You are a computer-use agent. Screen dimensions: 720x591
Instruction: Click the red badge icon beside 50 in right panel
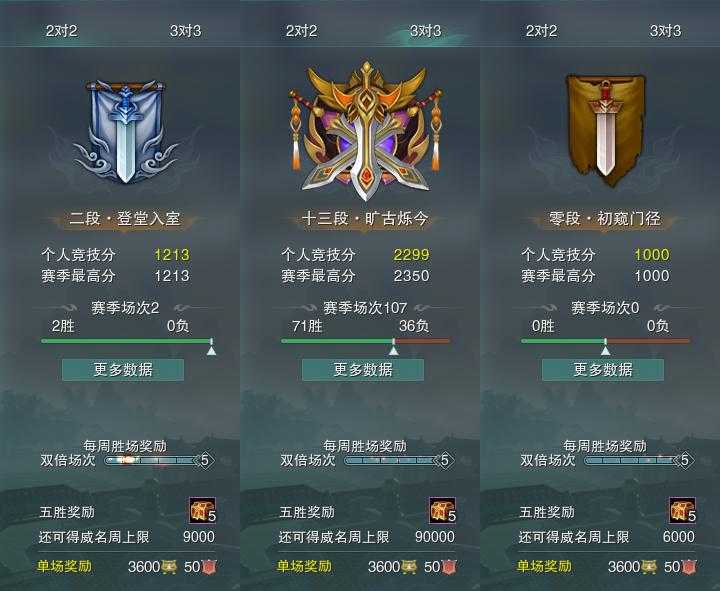click(689, 567)
